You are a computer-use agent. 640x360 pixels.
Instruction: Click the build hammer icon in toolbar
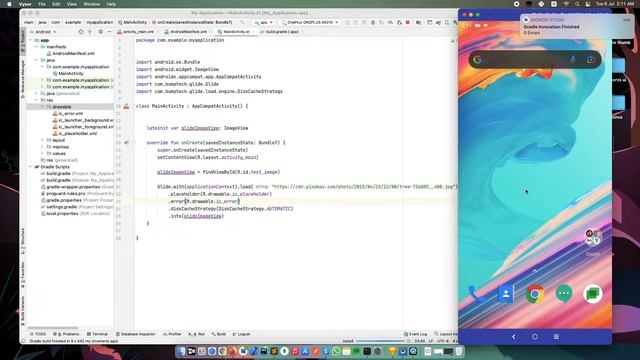[x=242, y=22]
